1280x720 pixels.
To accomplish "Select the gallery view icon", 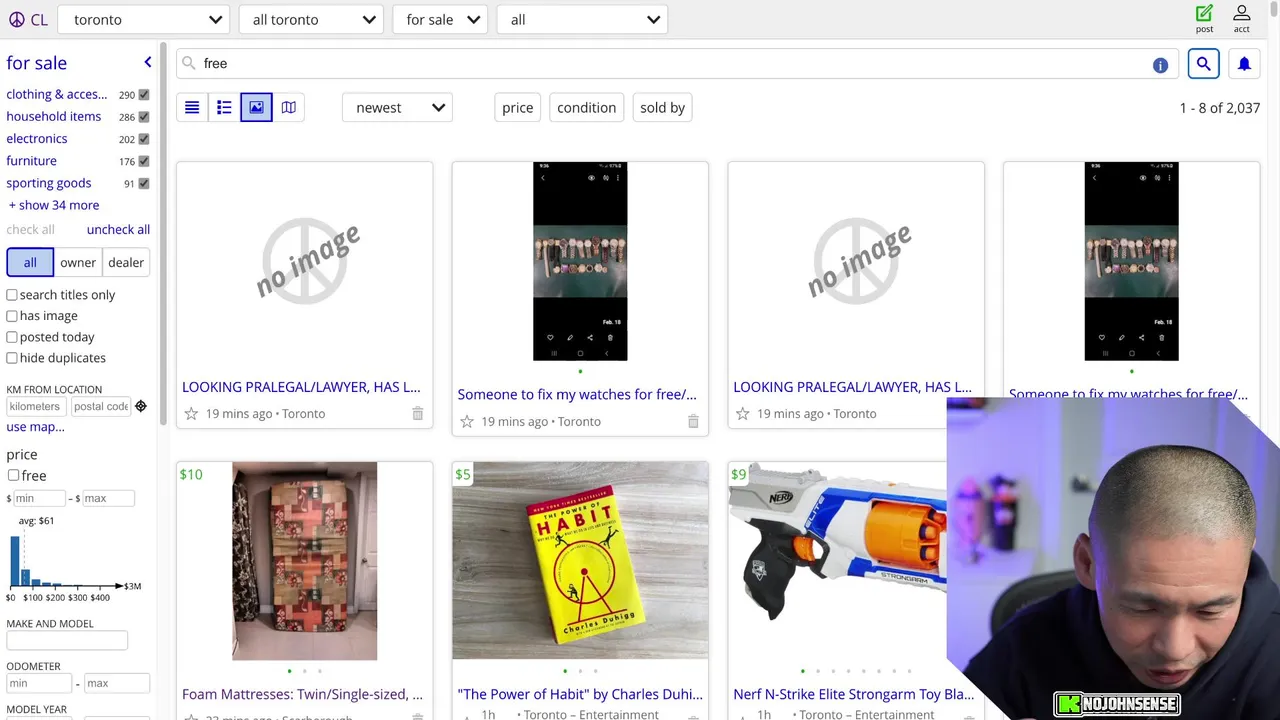I will [x=256, y=107].
